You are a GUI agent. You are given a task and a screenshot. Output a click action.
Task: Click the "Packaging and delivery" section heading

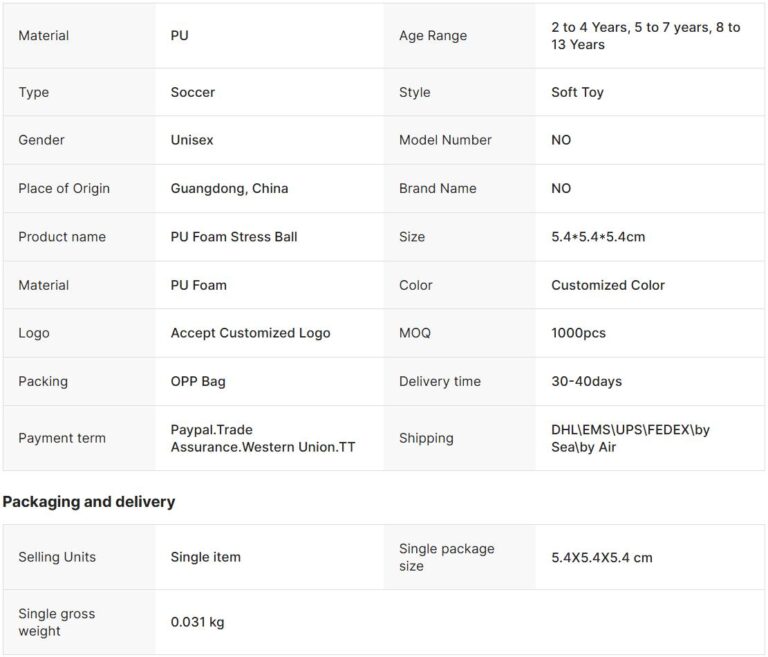tap(89, 502)
